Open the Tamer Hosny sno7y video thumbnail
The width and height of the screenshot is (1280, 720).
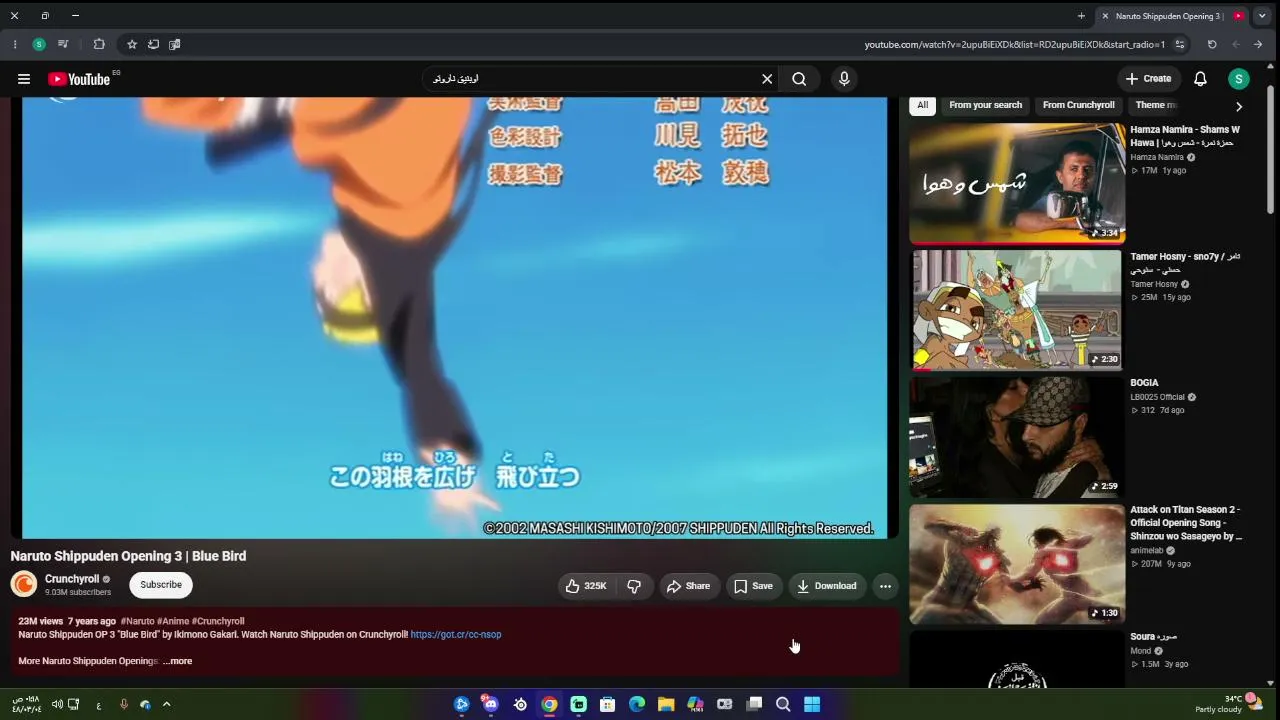pos(1017,310)
